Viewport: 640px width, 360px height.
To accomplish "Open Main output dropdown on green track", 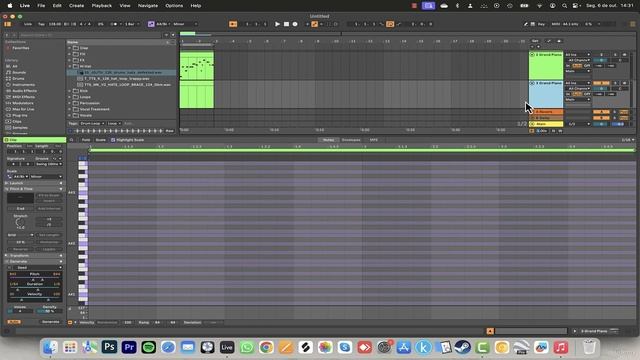I will click(x=578, y=71).
